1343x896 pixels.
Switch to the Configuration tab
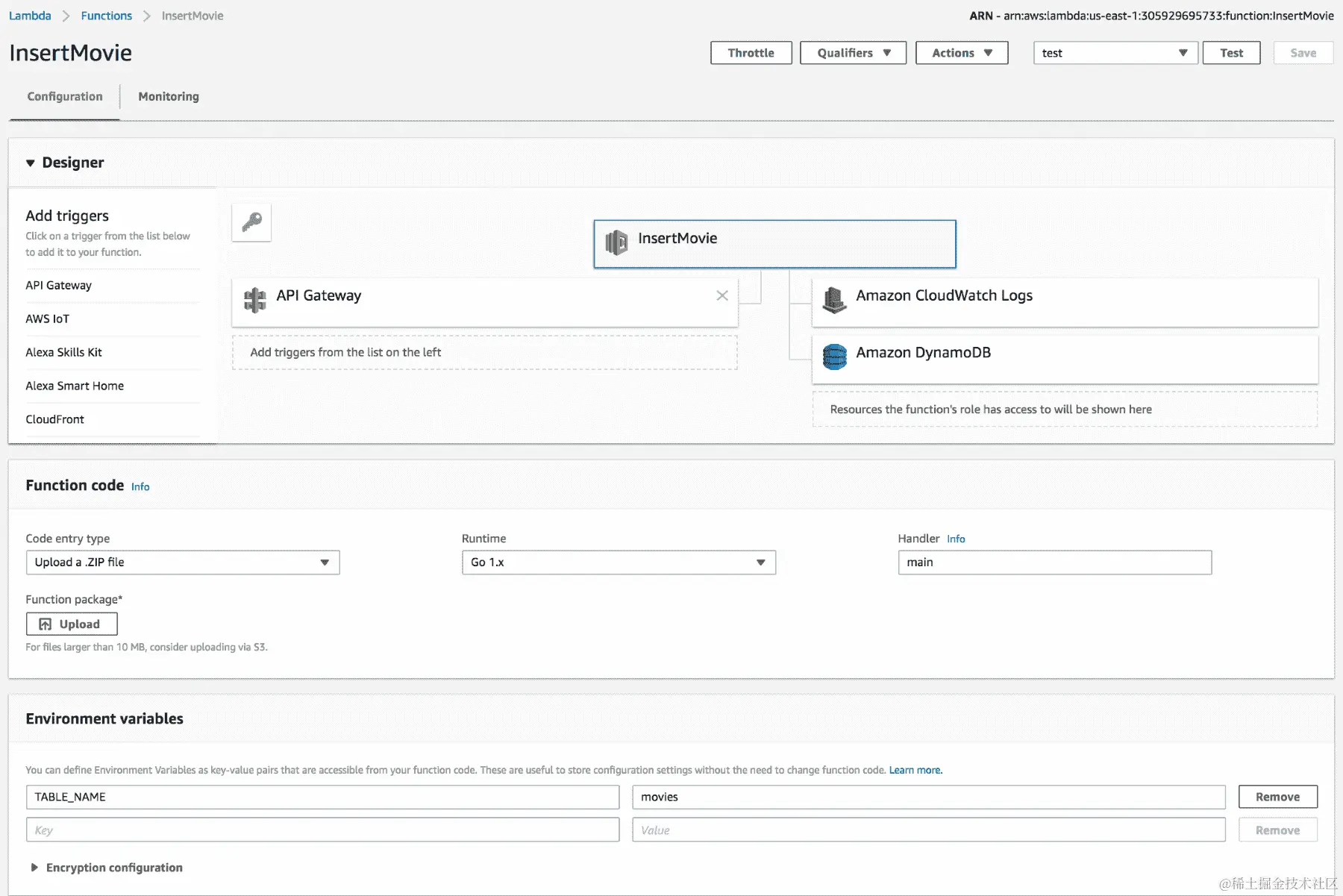point(65,97)
